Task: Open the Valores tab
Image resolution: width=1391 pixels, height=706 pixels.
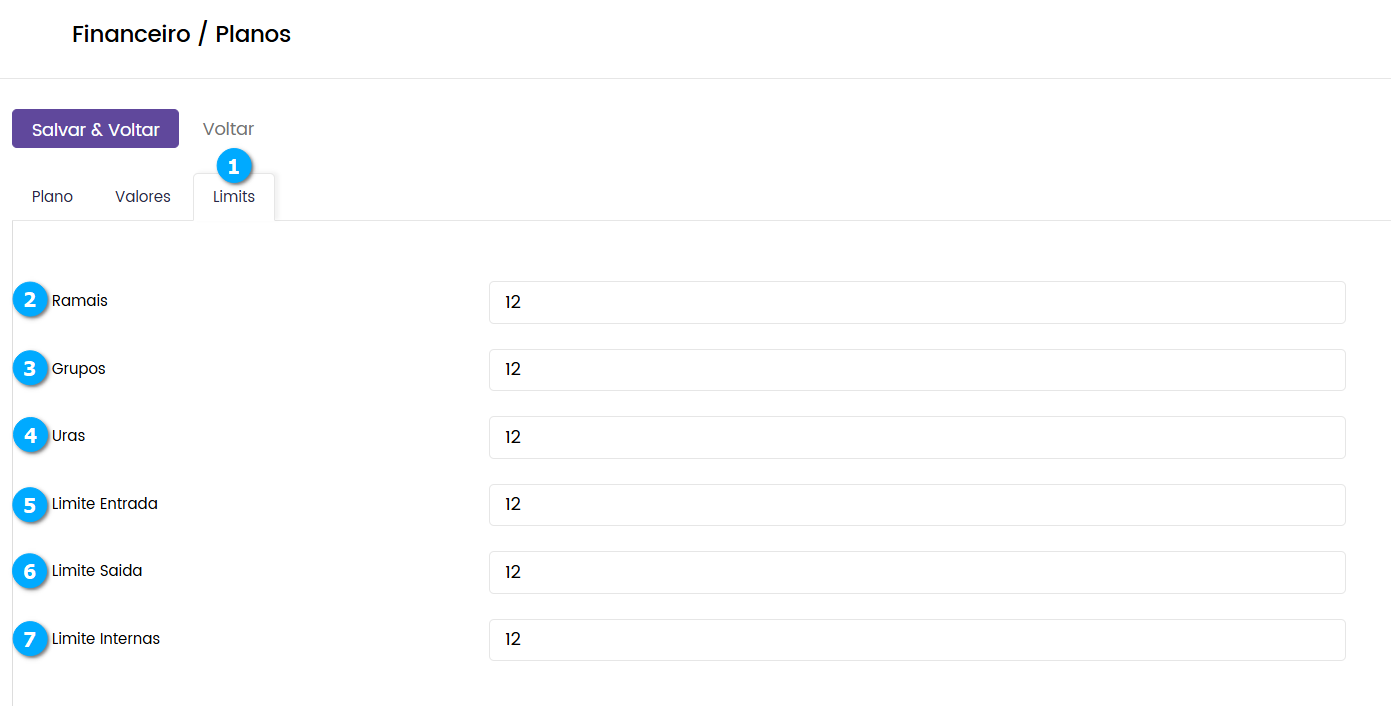Action: pos(143,197)
